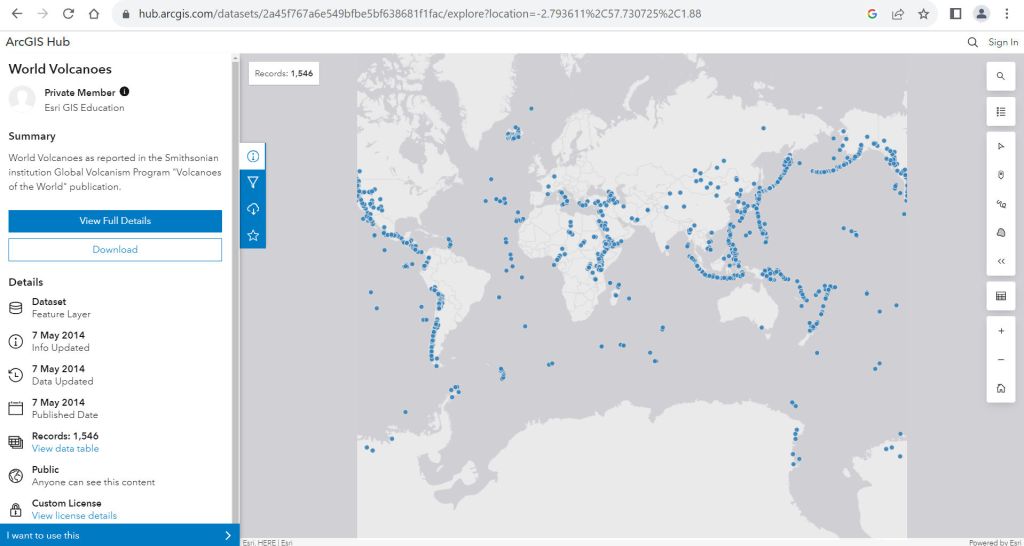Image resolution: width=1024 pixels, height=546 pixels.
Task: Switch to the info tab
Action: (253, 157)
